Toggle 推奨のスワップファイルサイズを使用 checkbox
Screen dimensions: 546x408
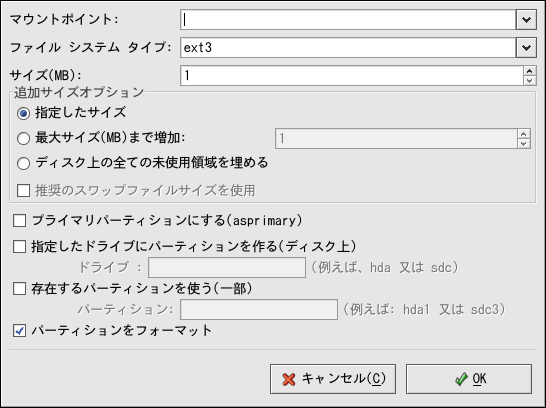23,191
